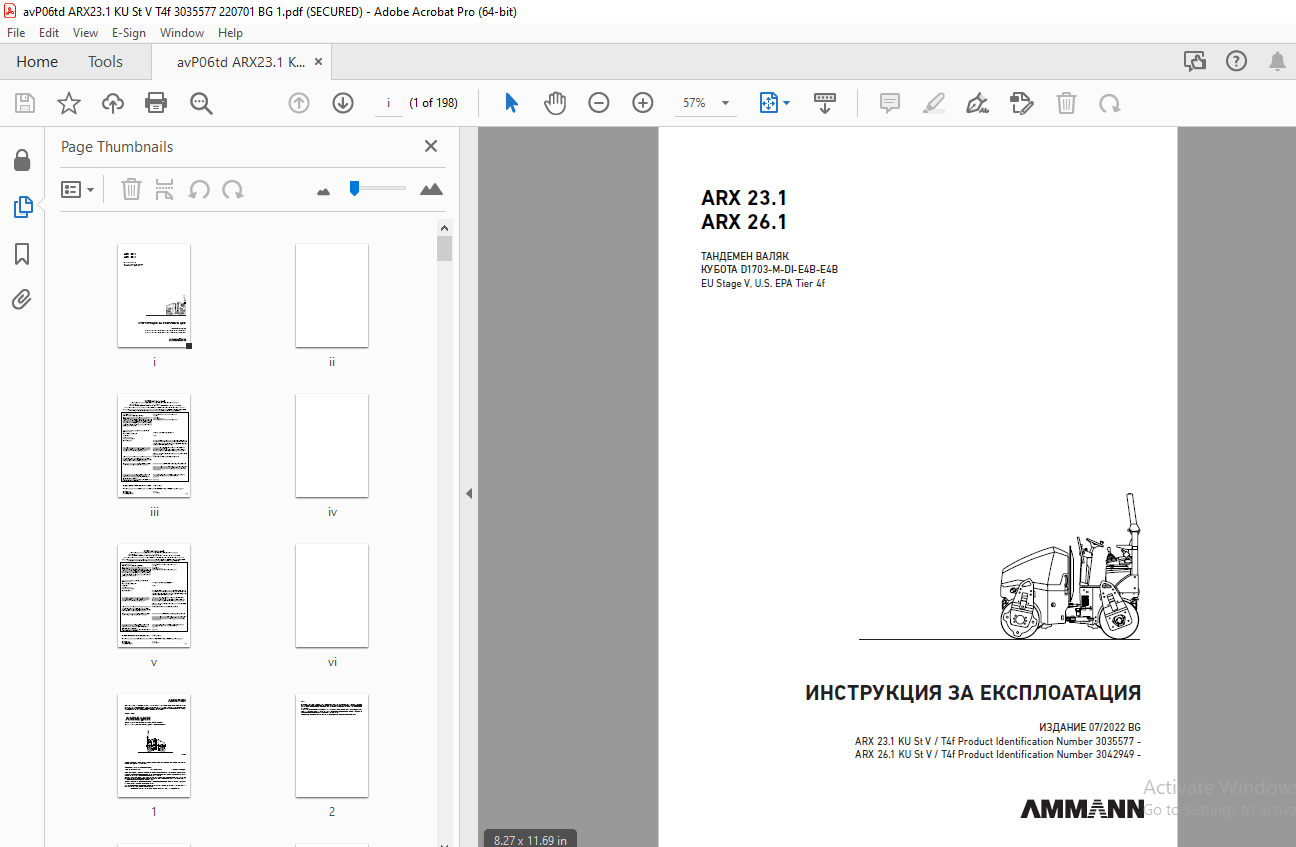The width and height of the screenshot is (1296, 847).
Task: Click the upload to cloud icon
Action: pos(113,103)
